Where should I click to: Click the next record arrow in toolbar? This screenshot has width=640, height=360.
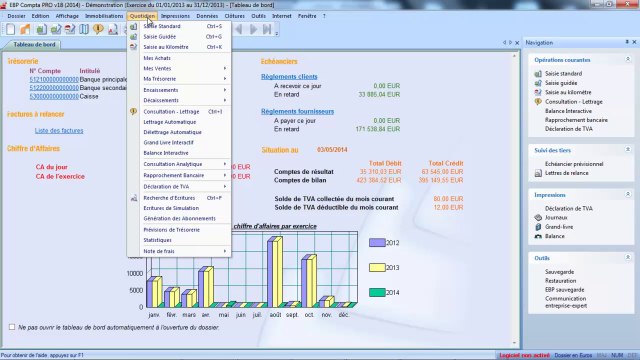pos(253,29)
